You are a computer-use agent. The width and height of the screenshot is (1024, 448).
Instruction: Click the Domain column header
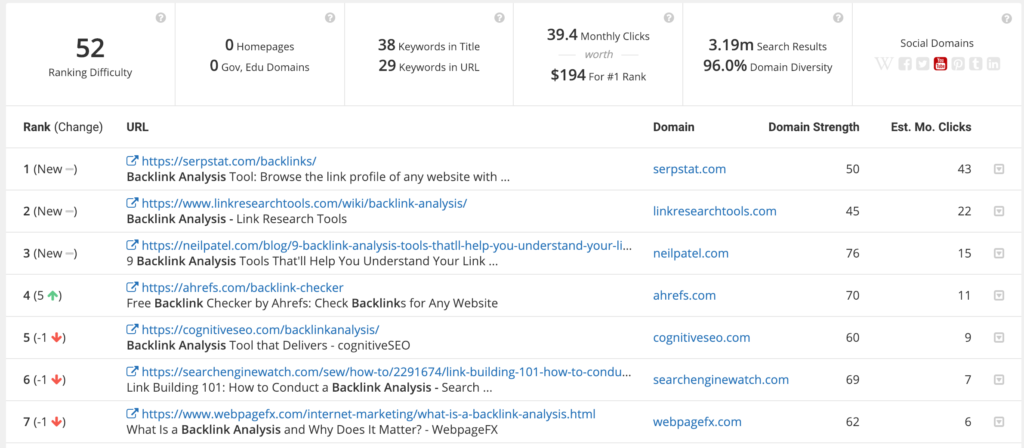tap(673, 127)
